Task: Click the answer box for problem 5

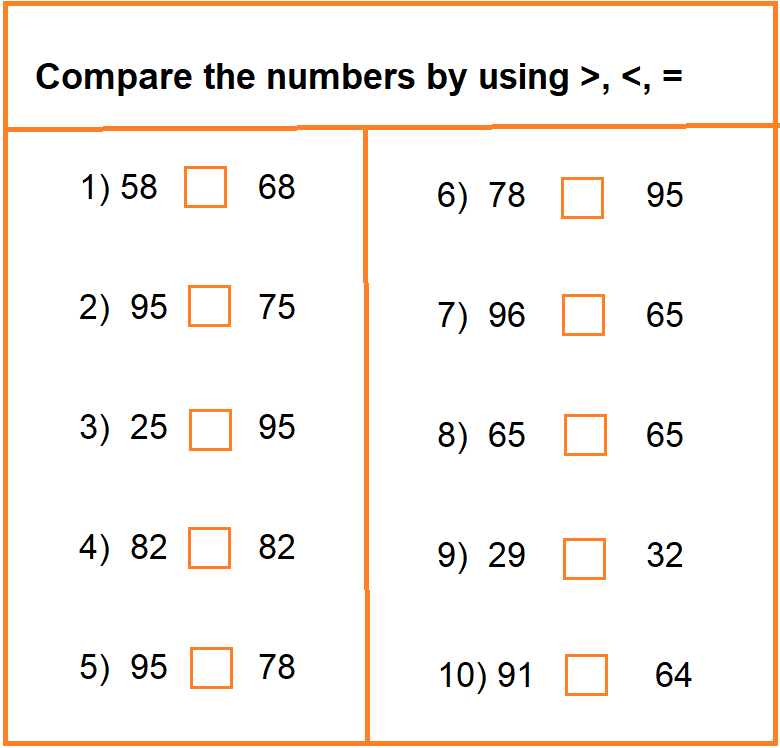Action: [211, 668]
